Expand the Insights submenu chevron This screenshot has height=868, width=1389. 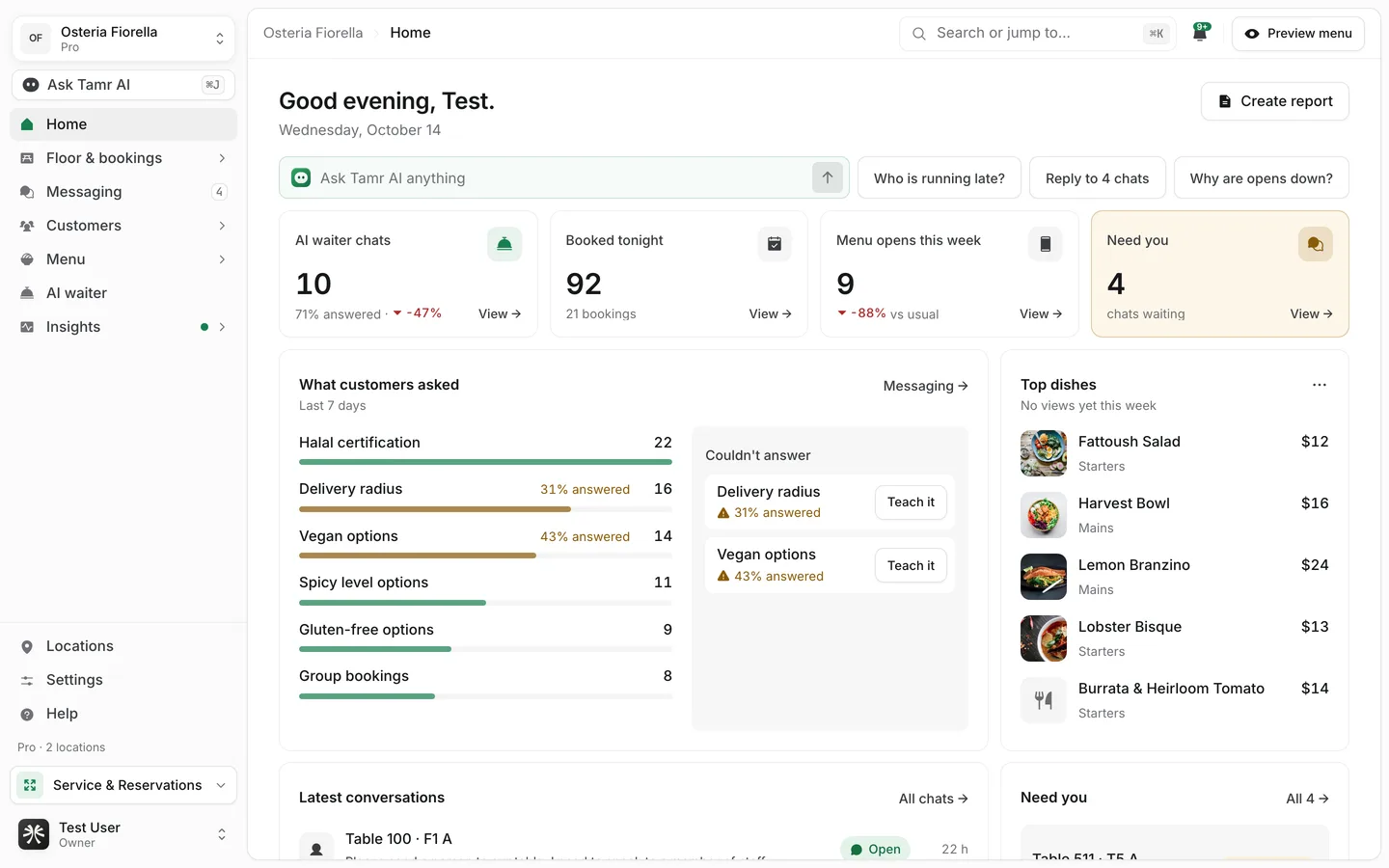pyautogui.click(x=222, y=327)
